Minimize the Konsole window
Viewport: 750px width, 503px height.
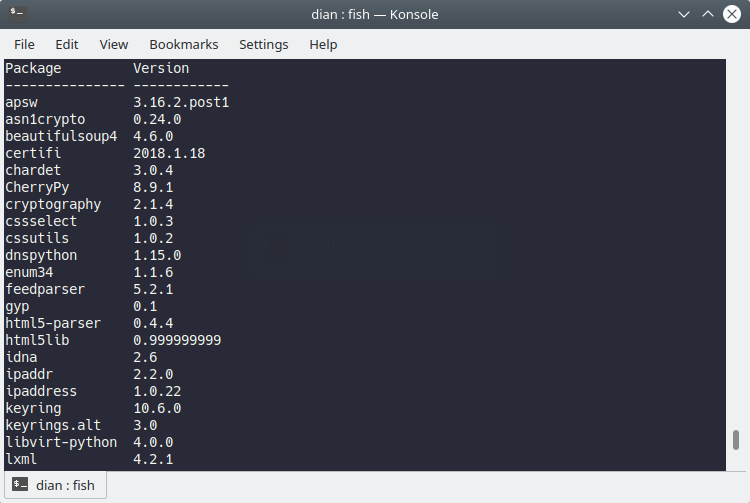pos(684,15)
